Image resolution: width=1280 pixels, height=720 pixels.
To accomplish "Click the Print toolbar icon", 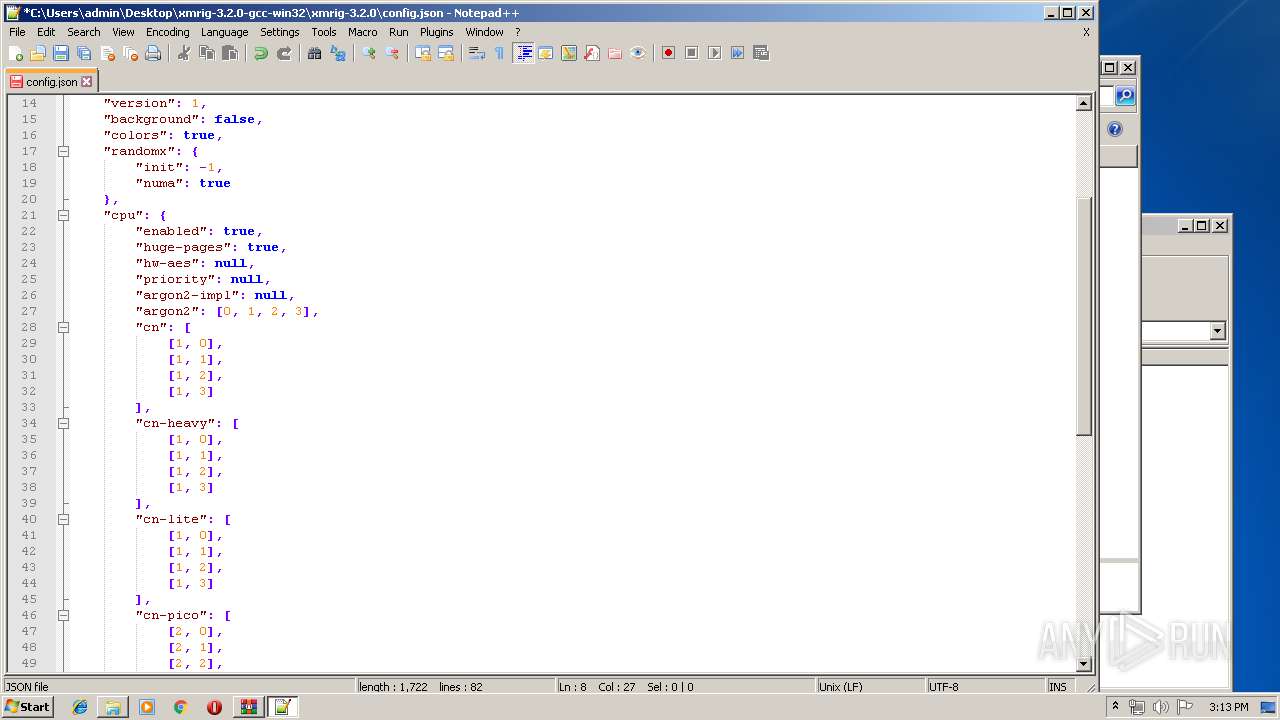I will coord(153,53).
